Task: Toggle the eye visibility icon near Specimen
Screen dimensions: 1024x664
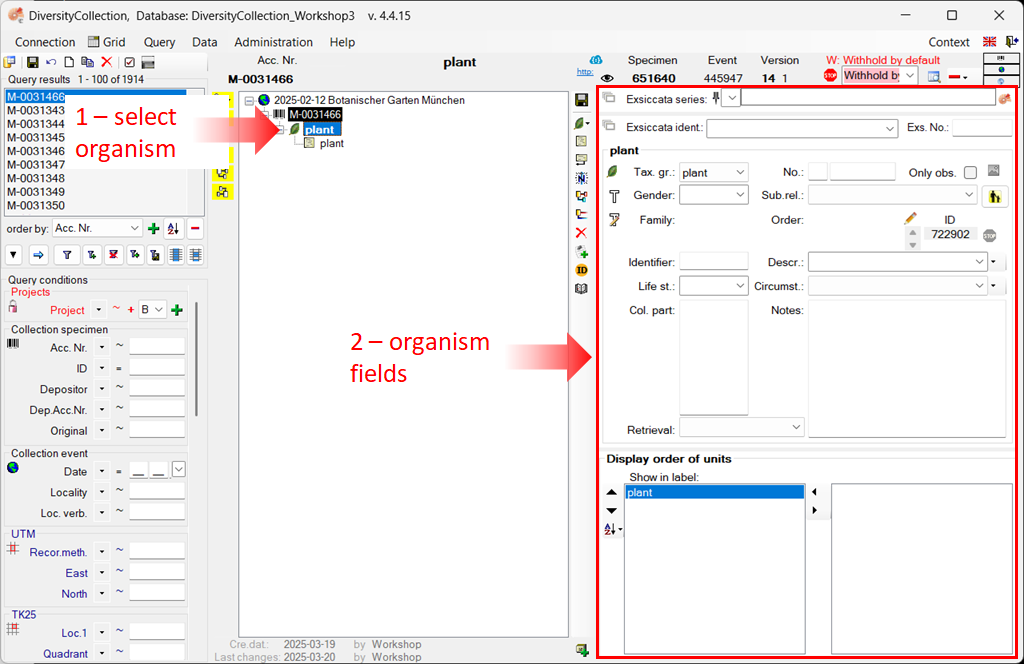Action: pyautogui.click(x=606, y=76)
